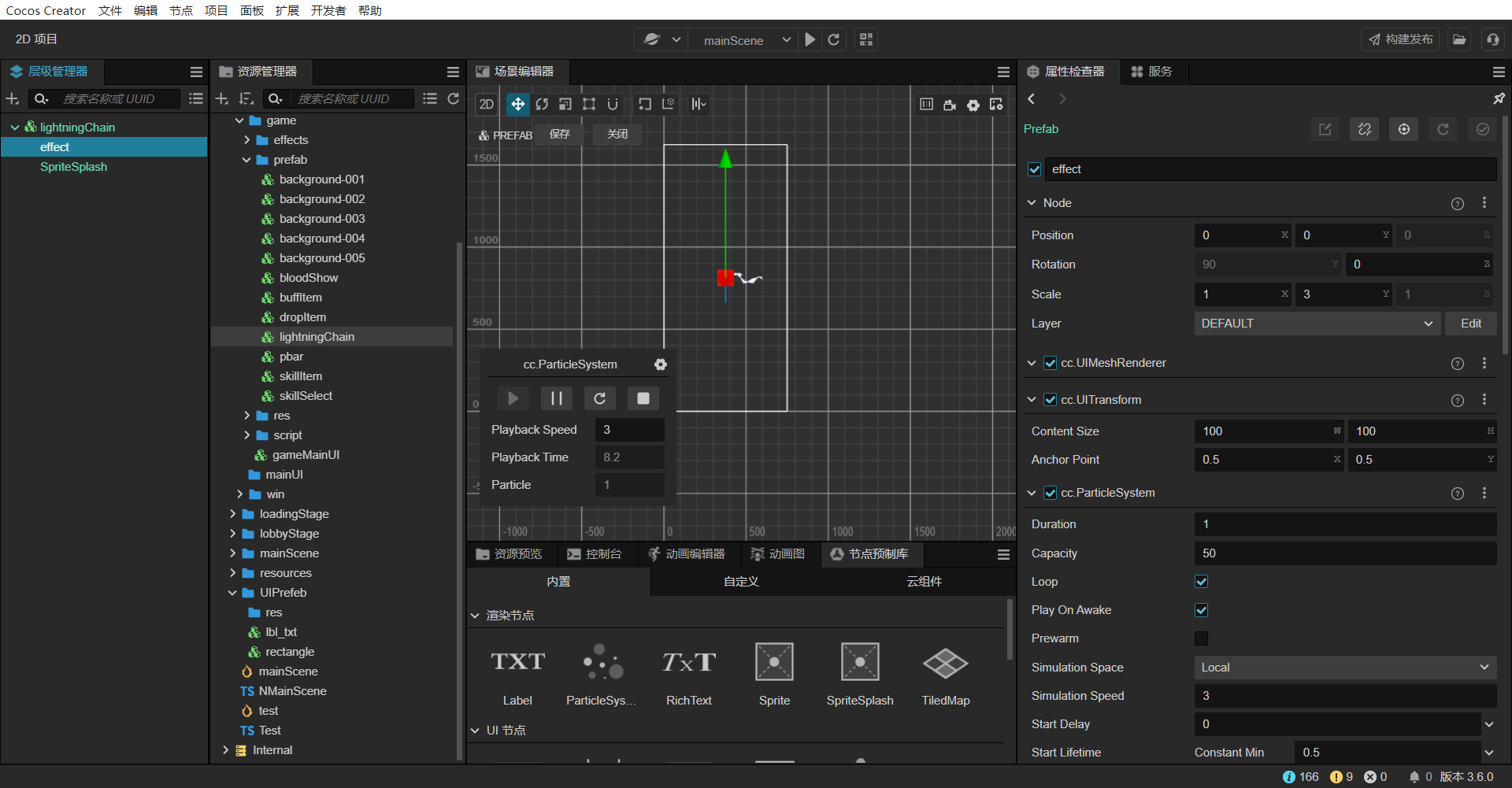Switch to the 自定义 tab in node library
Screen dimensions: 1512x788
(x=741, y=582)
